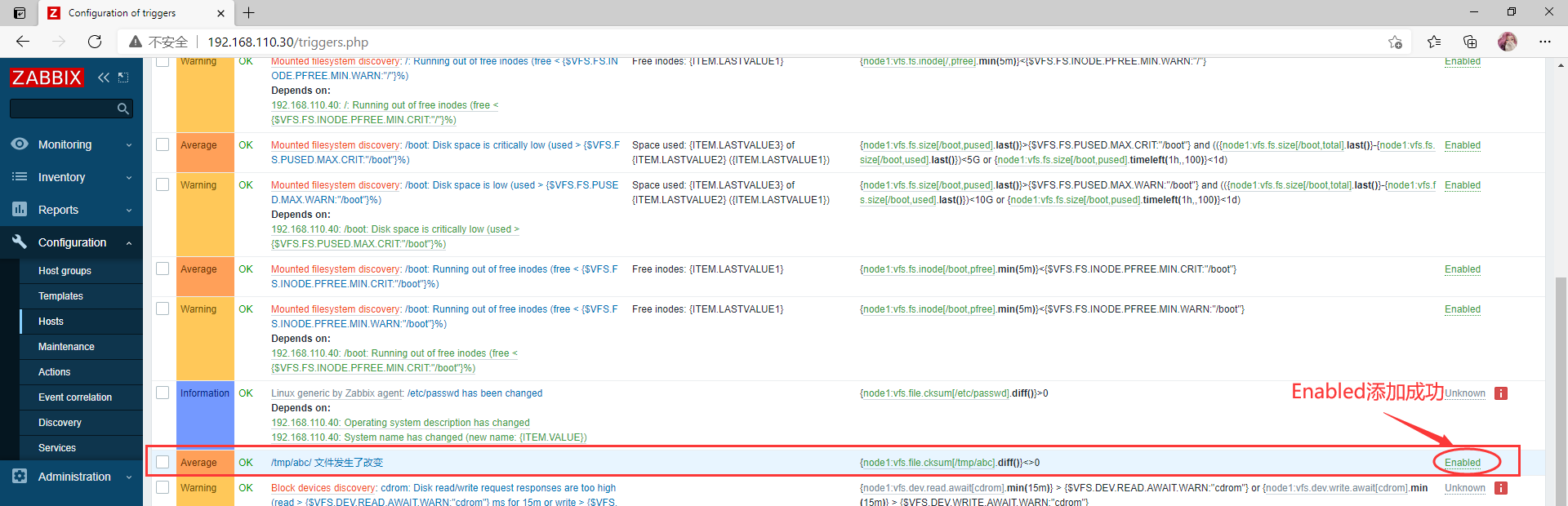
Task: Check the /etc/passwd has been changed trigger checkbox
Action: tap(163, 393)
